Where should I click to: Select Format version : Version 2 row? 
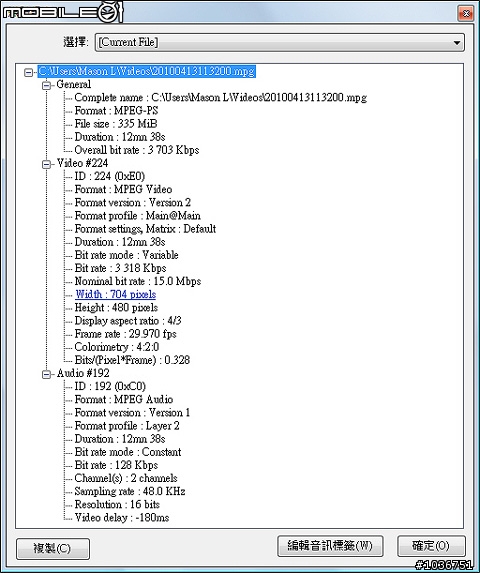(x=133, y=202)
